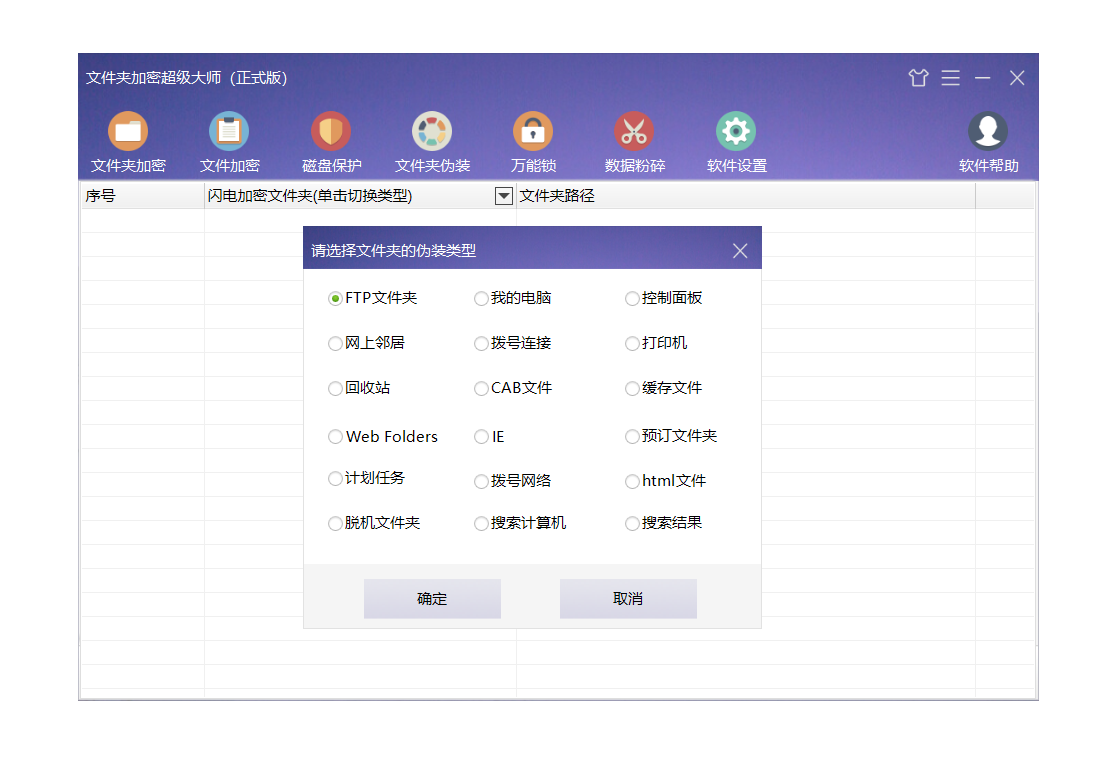The height and width of the screenshot is (760, 1120).
Task: Open the 软件设置 settings gear
Action: [x=736, y=142]
